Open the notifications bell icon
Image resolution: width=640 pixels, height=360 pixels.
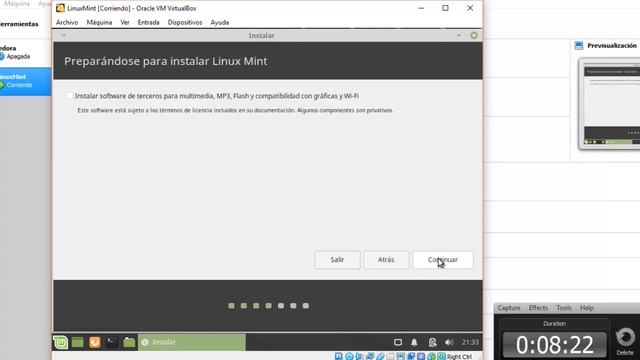(x=414, y=342)
